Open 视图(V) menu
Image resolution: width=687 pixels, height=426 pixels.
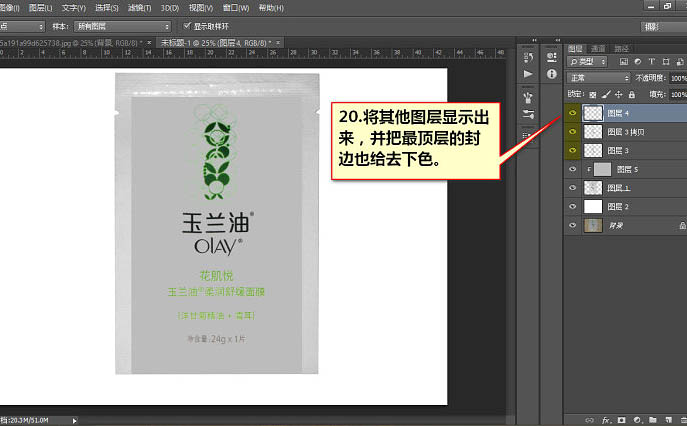point(201,8)
